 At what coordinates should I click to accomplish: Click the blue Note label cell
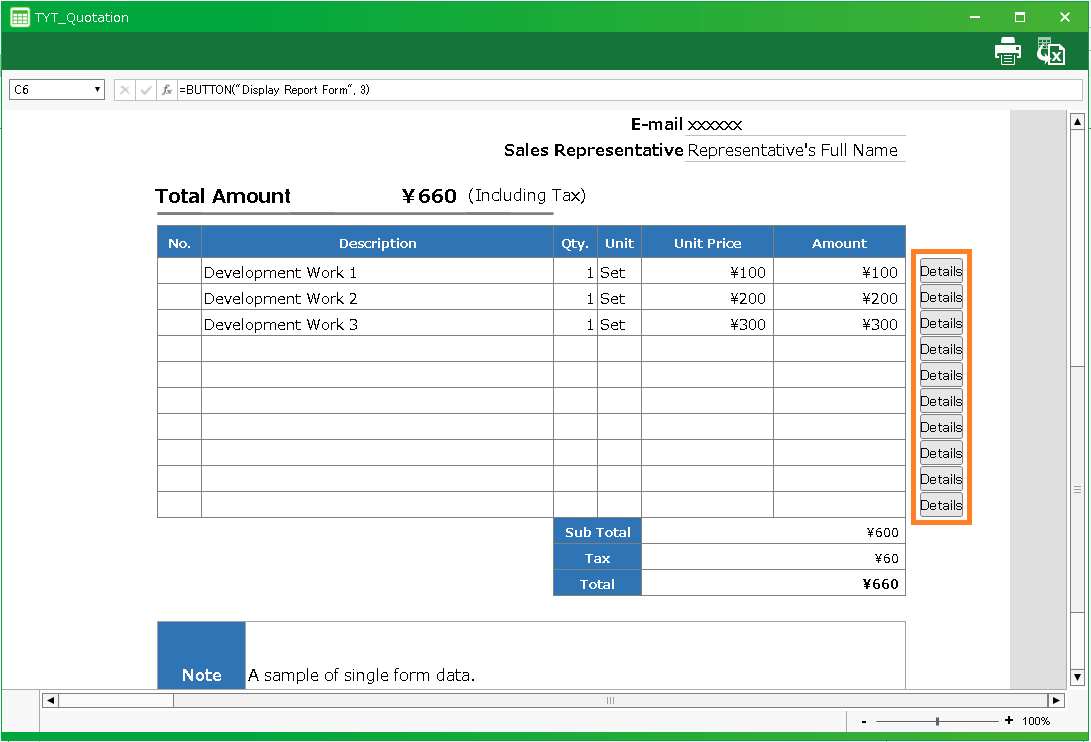201,656
